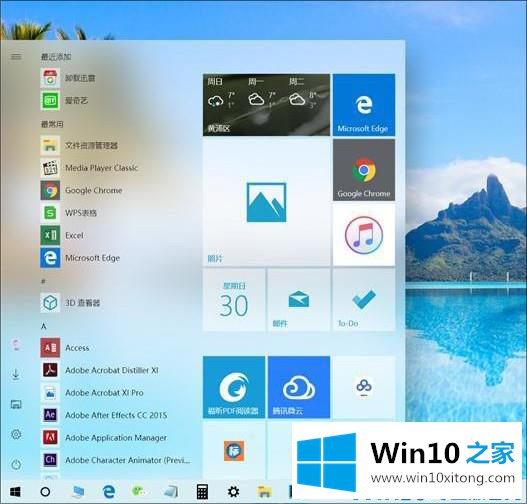527x504 pixels.
Task: Open the orange app tile in bottom row
Action: (x=234, y=451)
